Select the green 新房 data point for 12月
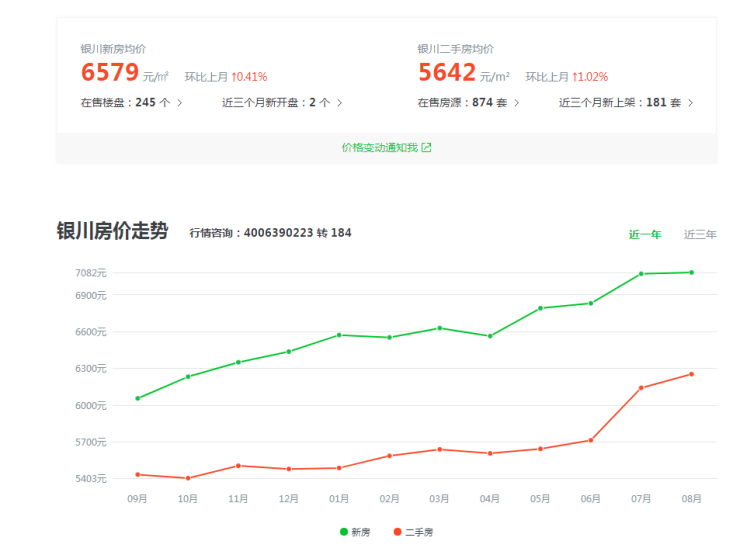740x555 pixels. (x=289, y=352)
